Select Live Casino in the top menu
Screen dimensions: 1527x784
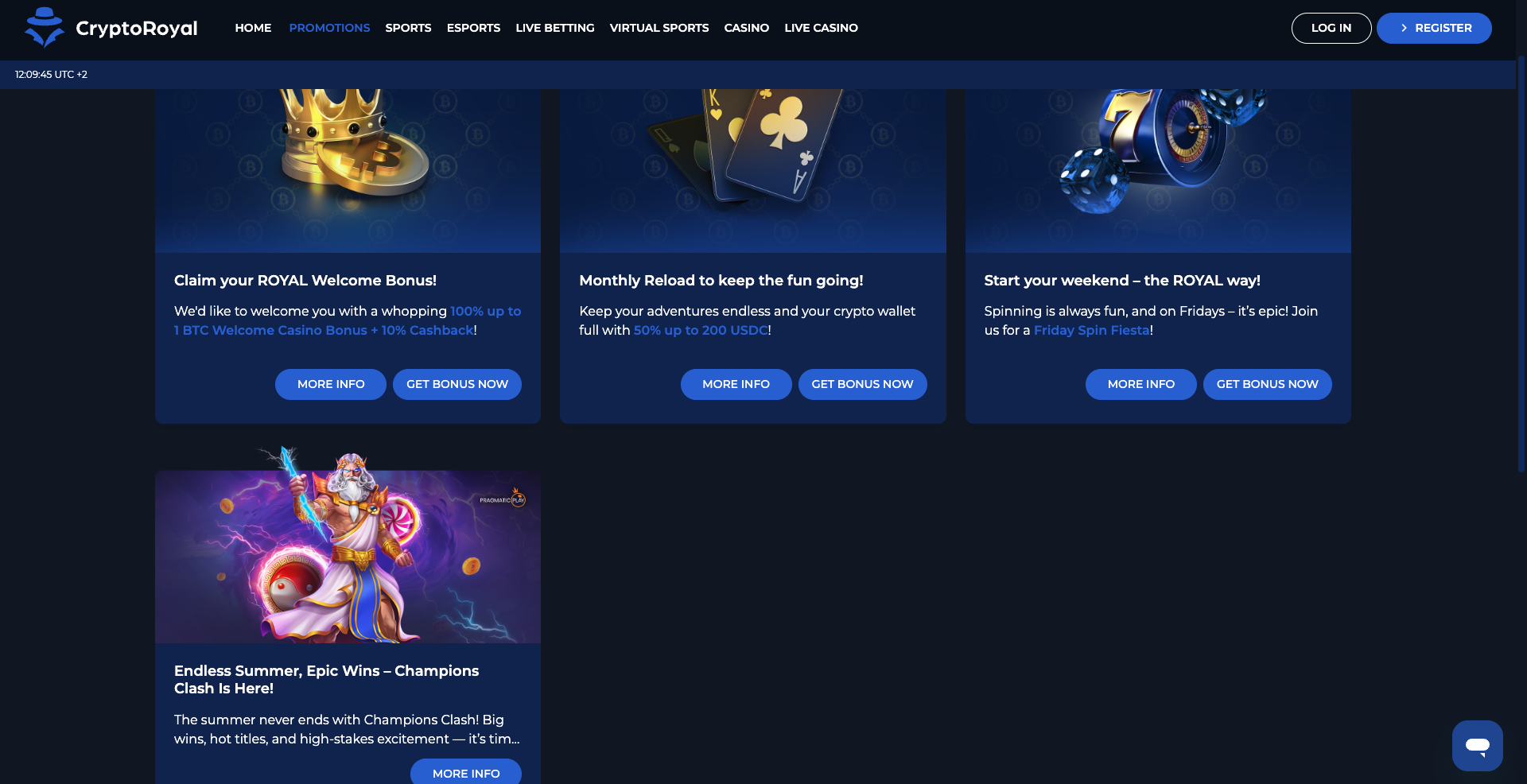pyautogui.click(x=821, y=28)
